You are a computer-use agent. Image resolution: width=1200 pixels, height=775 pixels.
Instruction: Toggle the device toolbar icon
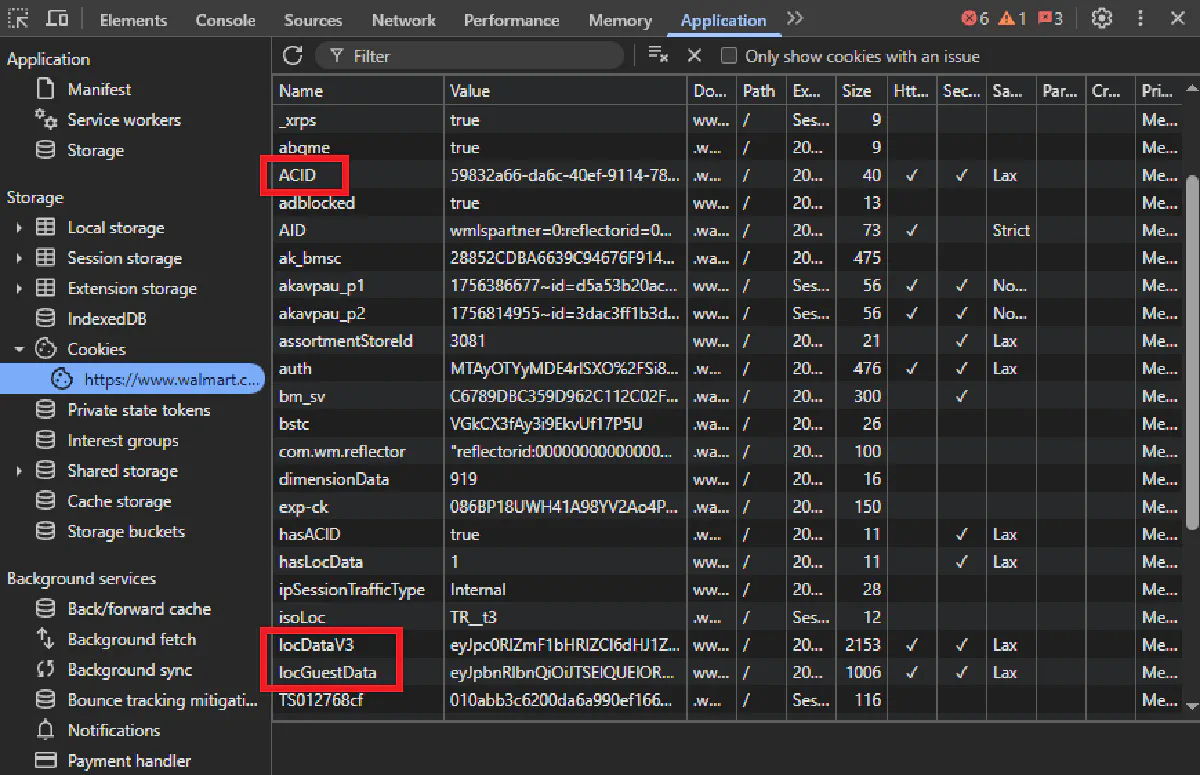coord(58,19)
